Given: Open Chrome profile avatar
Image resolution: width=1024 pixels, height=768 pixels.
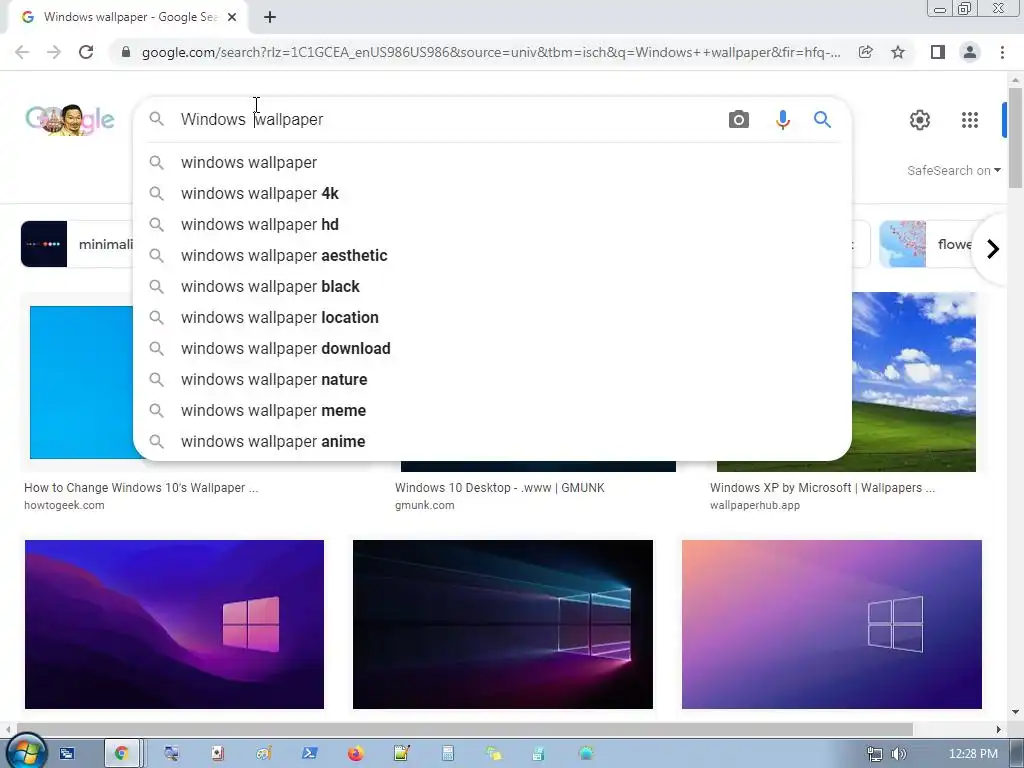Looking at the screenshot, I should point(970,52).
